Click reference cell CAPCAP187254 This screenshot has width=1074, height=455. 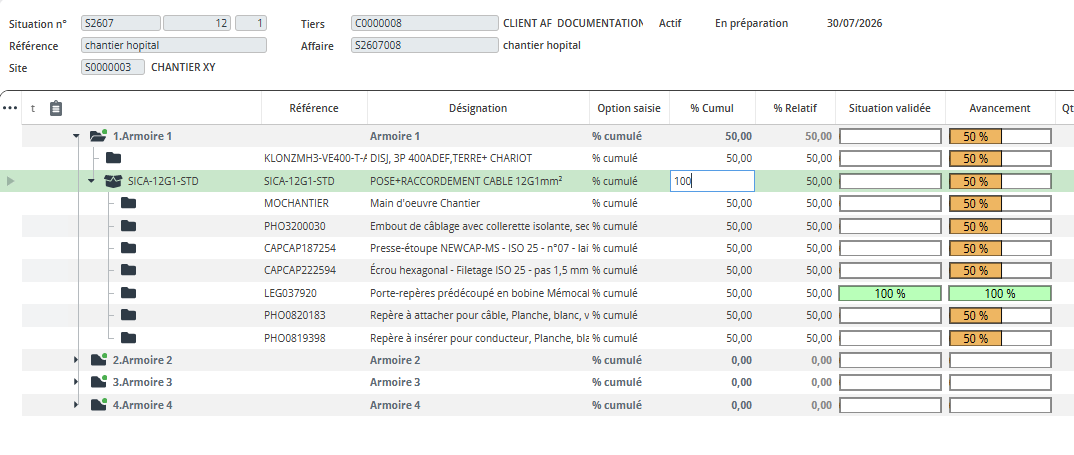click(300, 248)
